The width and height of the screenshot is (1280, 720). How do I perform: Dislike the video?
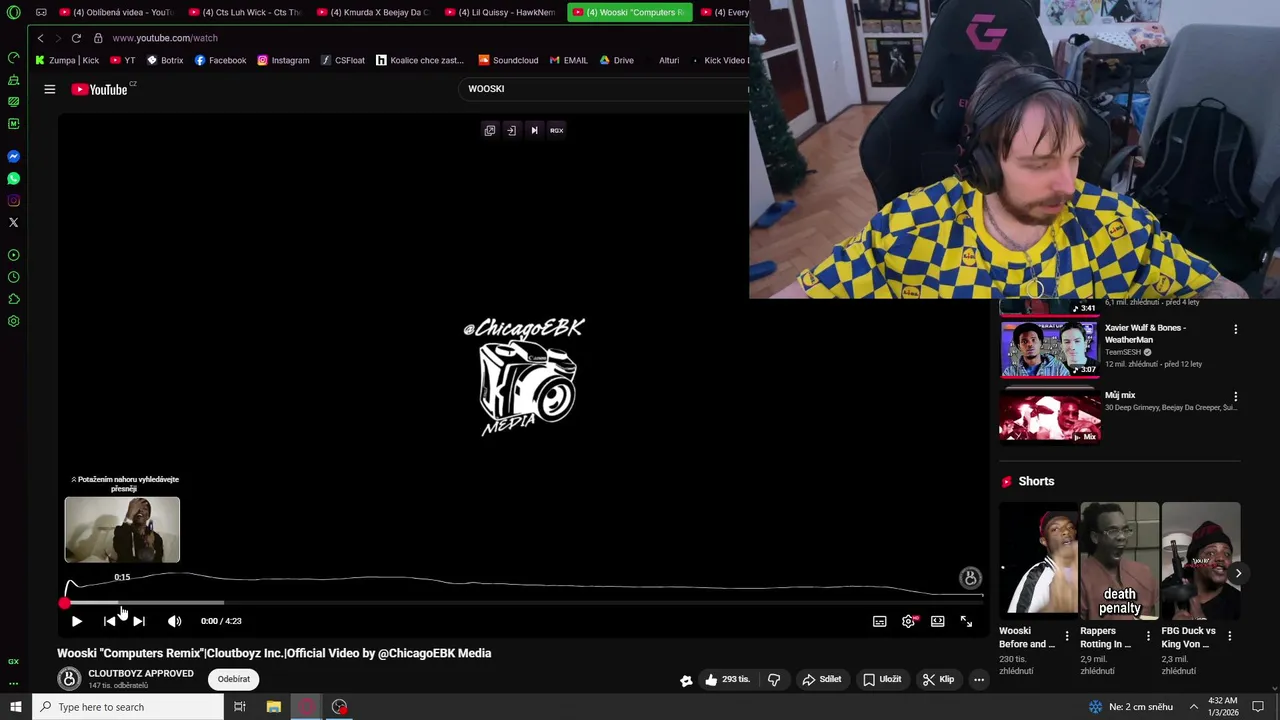[x=774, y=679]
